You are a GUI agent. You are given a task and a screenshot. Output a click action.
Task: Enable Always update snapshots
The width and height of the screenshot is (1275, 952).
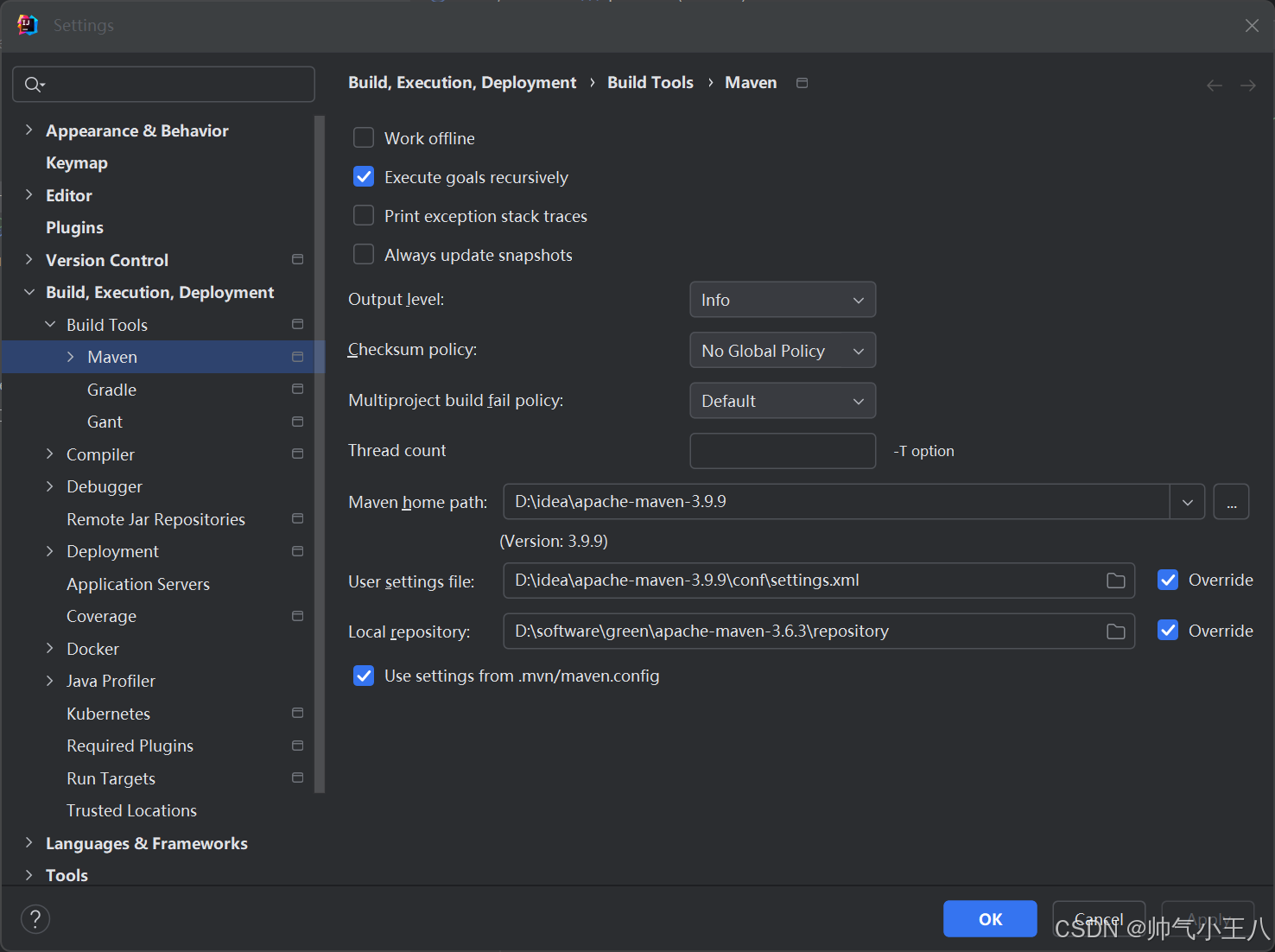tap(364, 255)
